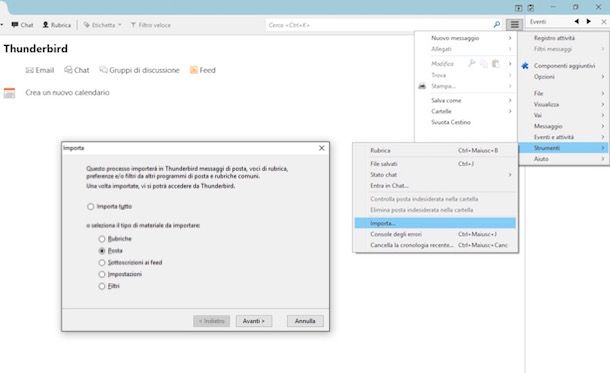
Task: Click the Email envelope icon
Action: coord(29,70)
